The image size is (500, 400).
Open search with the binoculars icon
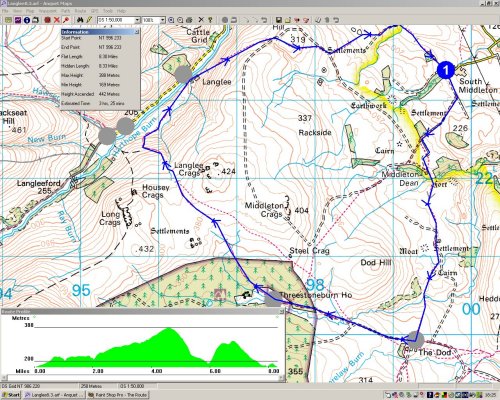point(80,20)
